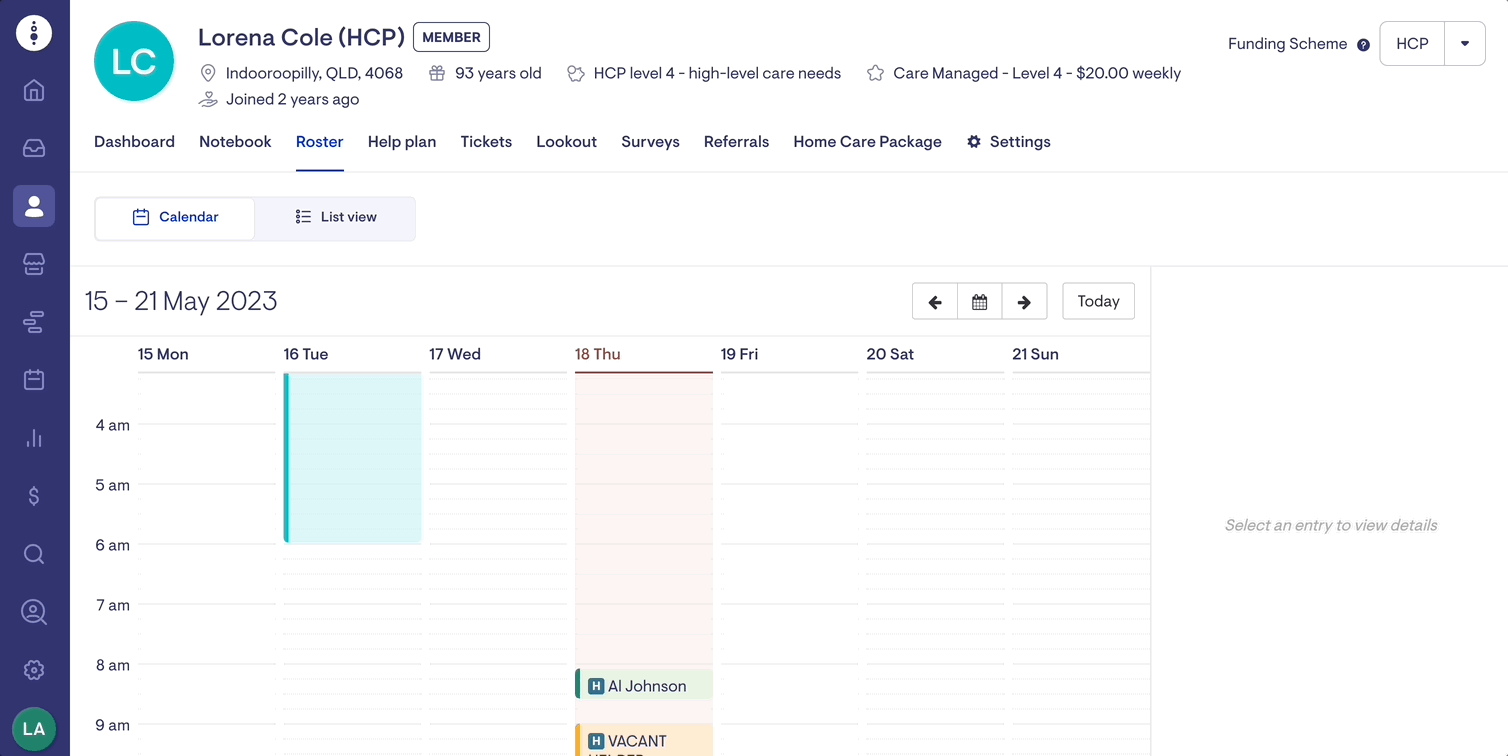This screenshot has height=756, width=1508.
Task: Open the storefront icon in sidebar
Action: [x=34, y=264]
